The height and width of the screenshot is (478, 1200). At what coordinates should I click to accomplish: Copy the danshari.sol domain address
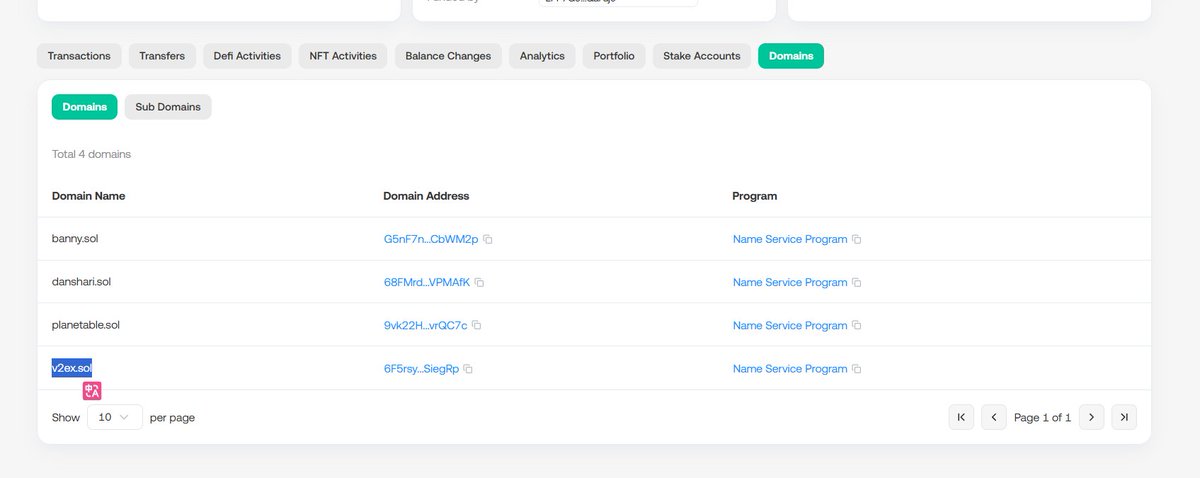coord(479,283)
